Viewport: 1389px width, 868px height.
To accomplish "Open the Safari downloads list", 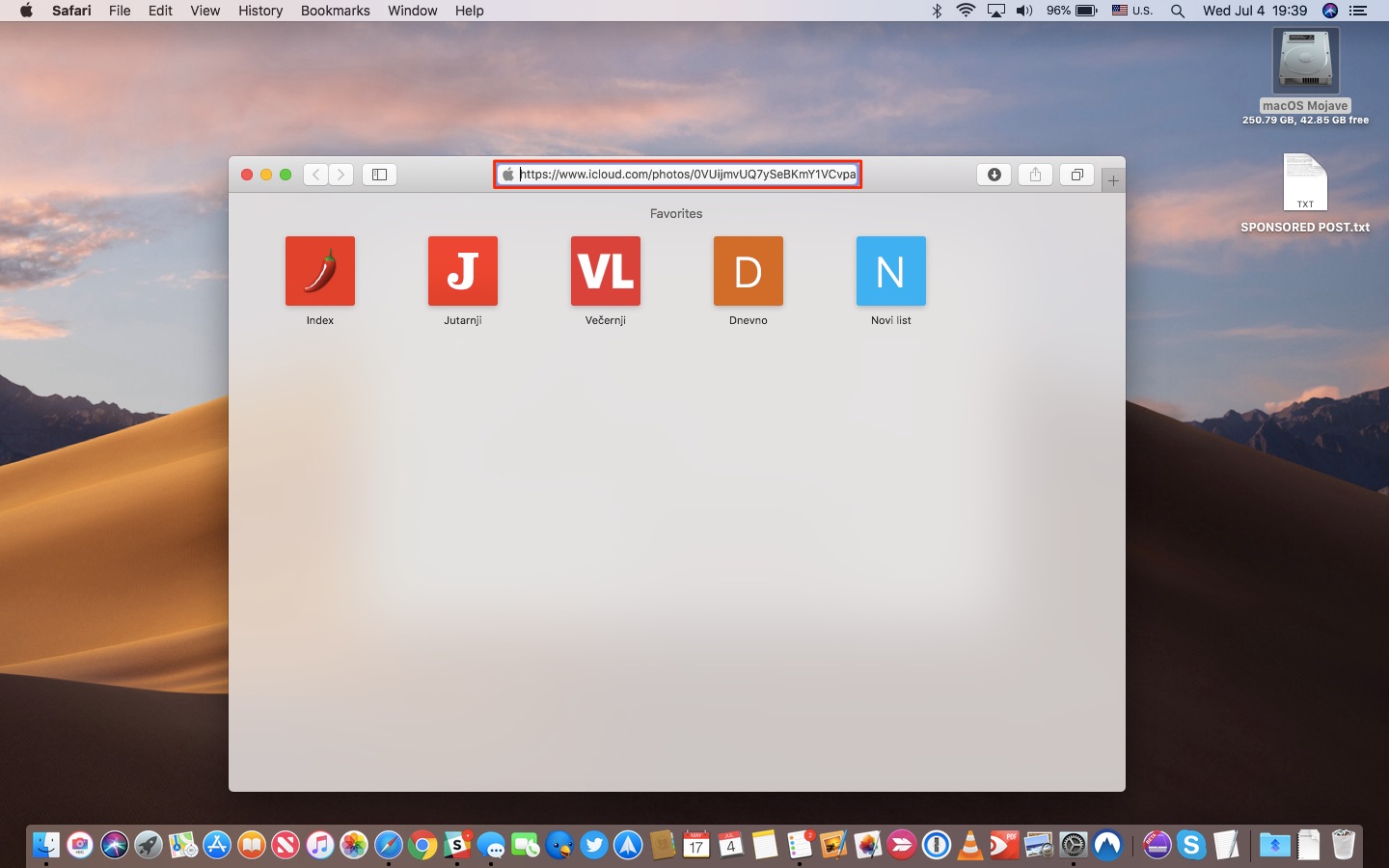I will [994, 175].
